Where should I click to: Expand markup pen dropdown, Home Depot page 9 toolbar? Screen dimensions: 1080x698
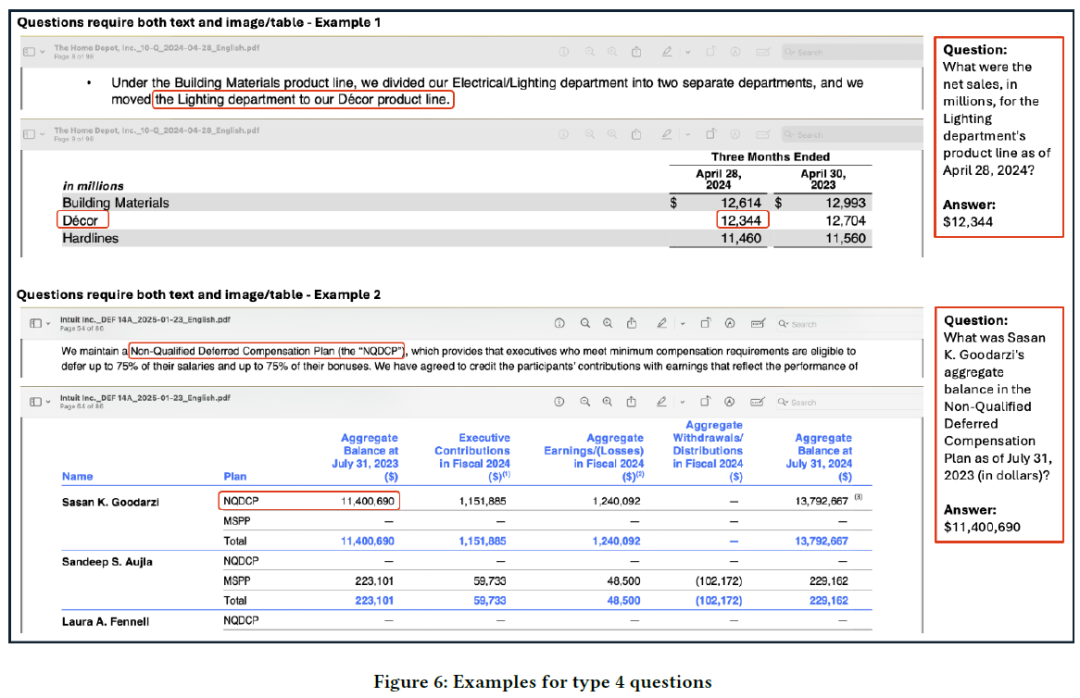pos(687,134)
